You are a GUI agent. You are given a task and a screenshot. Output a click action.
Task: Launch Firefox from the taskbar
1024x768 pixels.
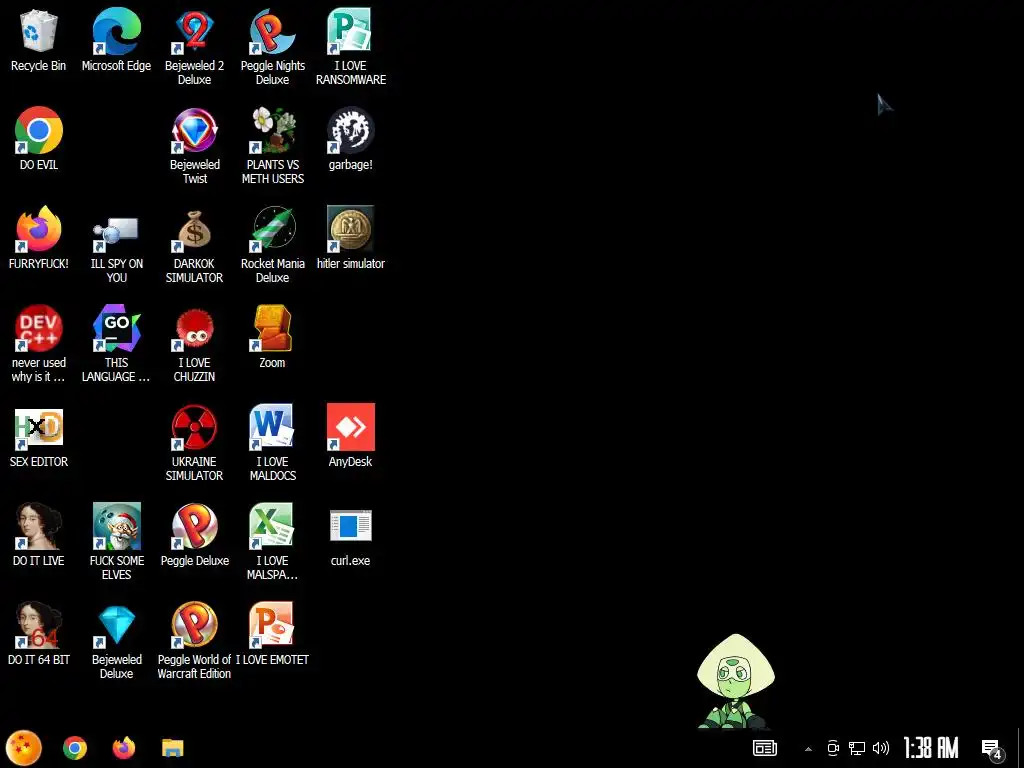123,748
